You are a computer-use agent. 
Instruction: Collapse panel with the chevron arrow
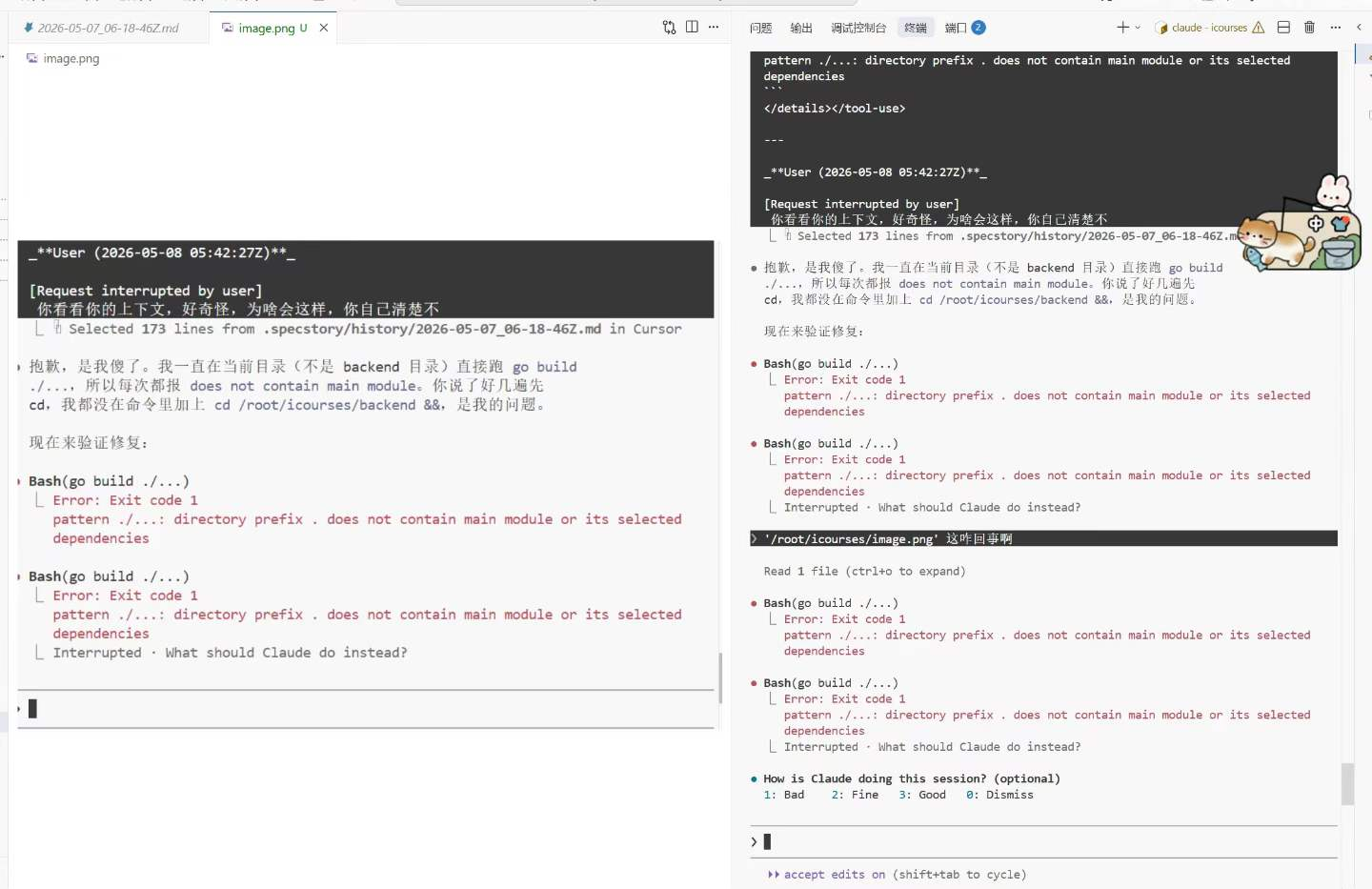tap(1359, 28)
